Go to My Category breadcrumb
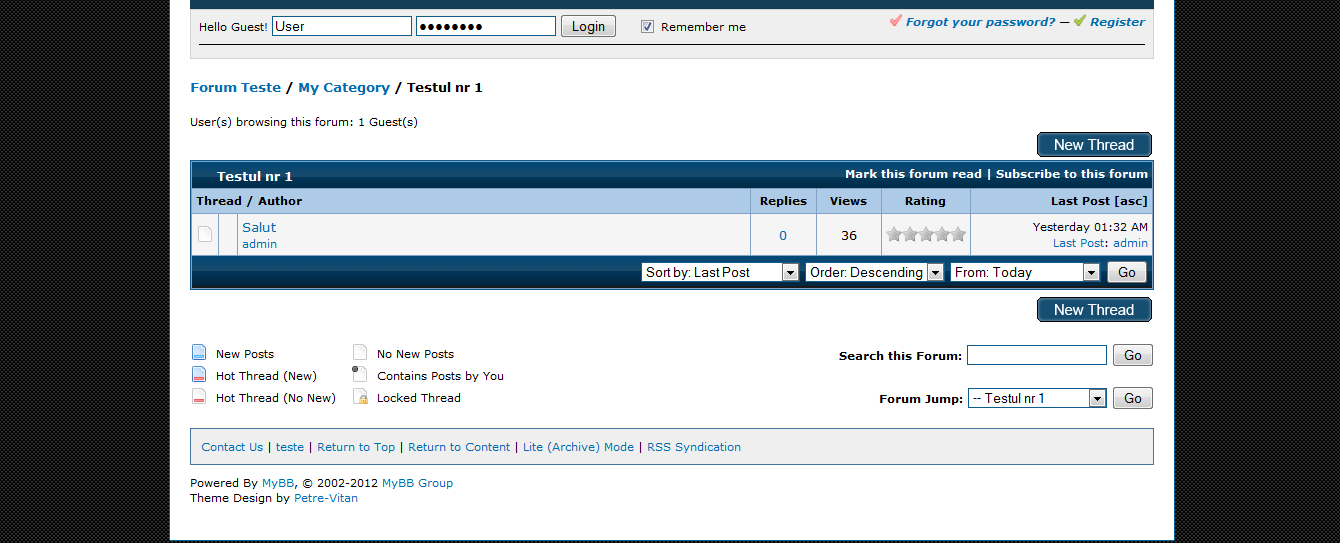Image resolution: width=1340 pixels, height=543 pixels. [344, 88]
